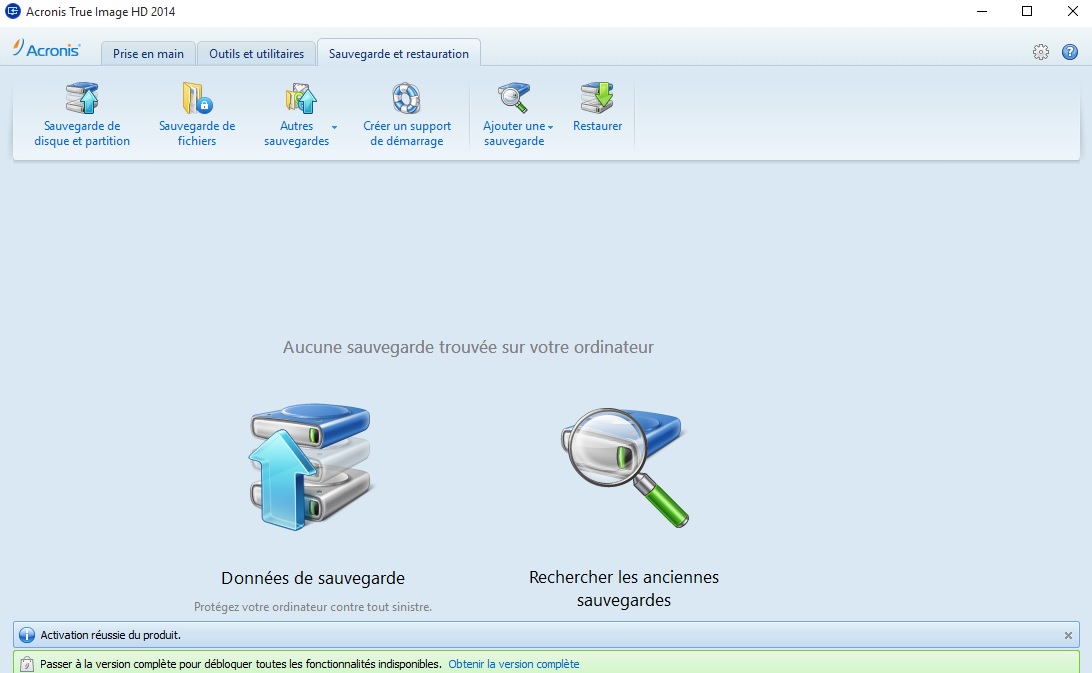Follow the Obtenir la version complète link
Image resolution: width=1092 pixels, height=673 pixels.
pos(513,664)
